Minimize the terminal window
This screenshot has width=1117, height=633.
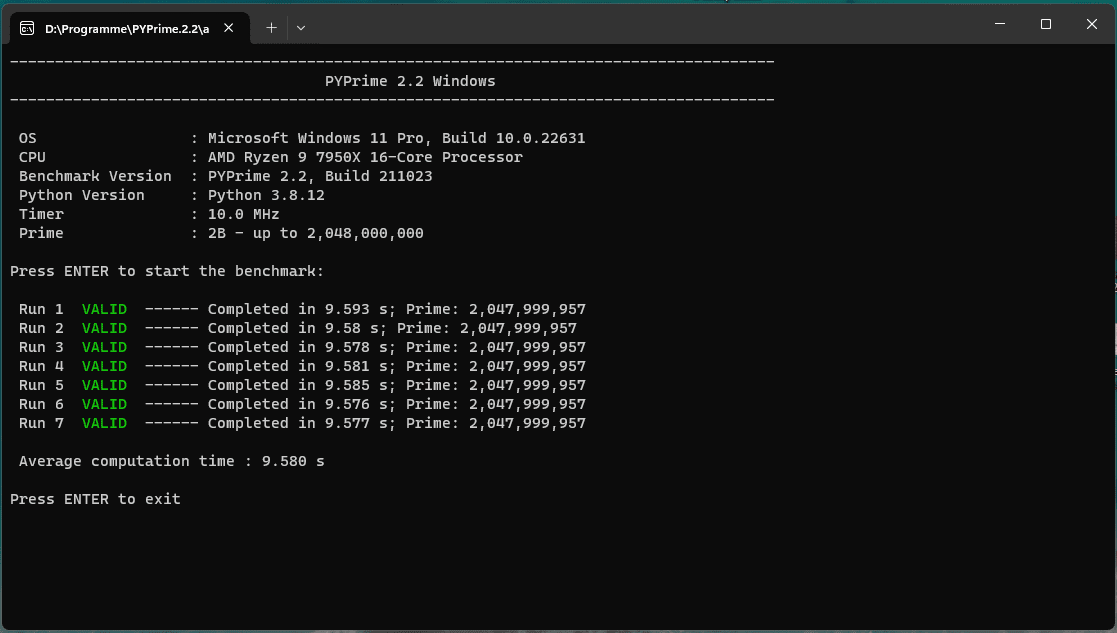click(1000, 24)
